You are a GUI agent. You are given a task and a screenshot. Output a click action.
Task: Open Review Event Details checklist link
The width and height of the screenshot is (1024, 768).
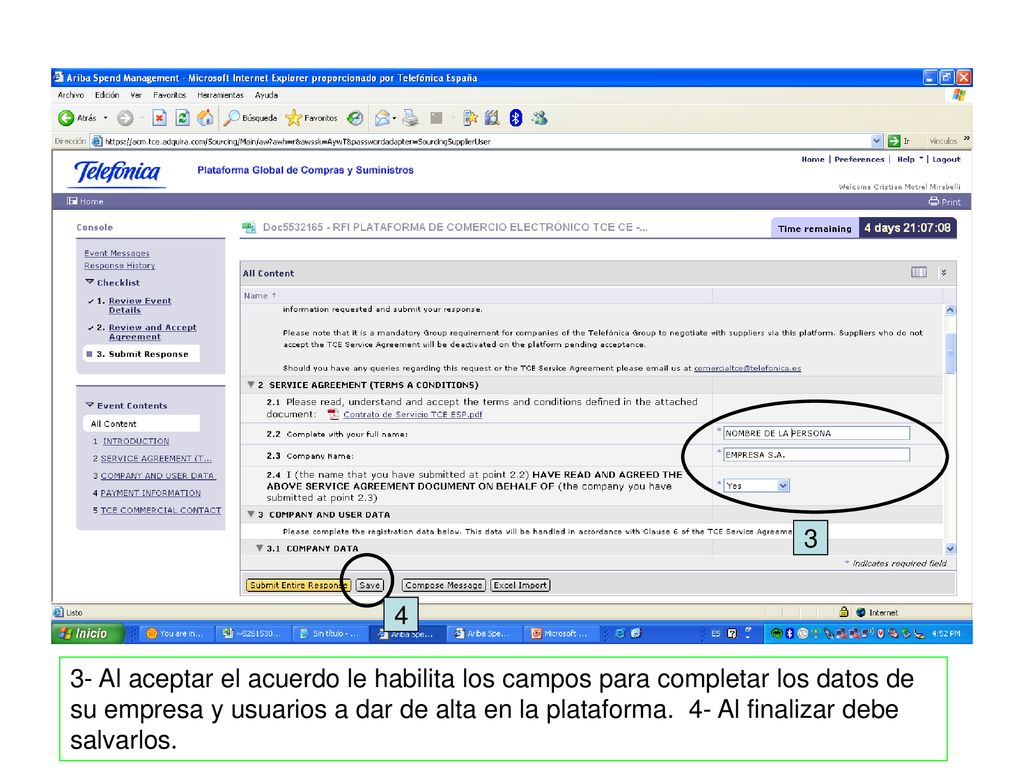click(x=140, y=305)
